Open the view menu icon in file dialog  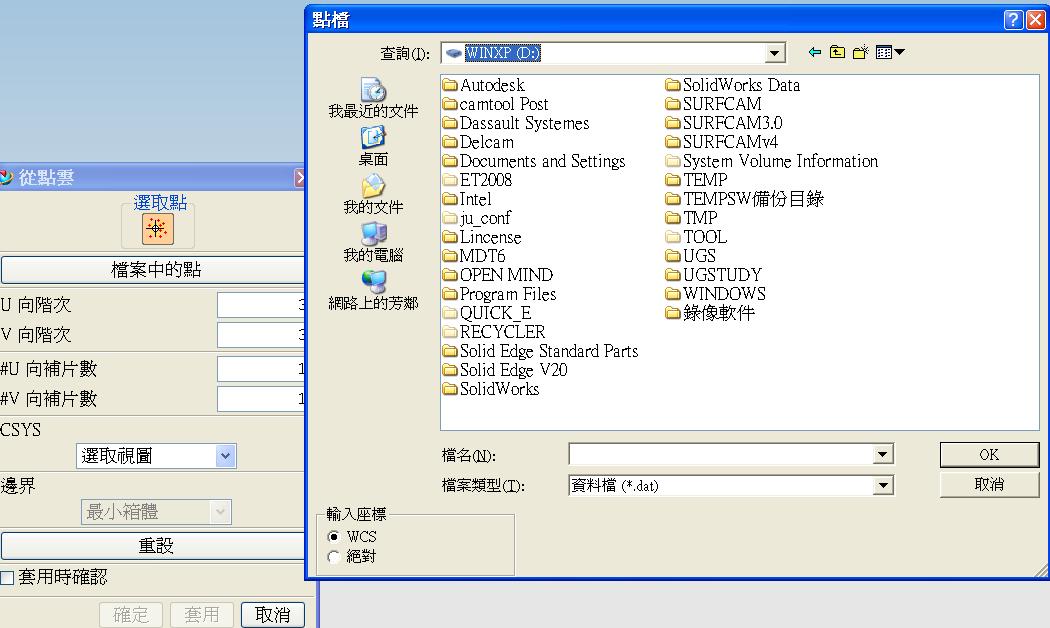coord(890,52)
